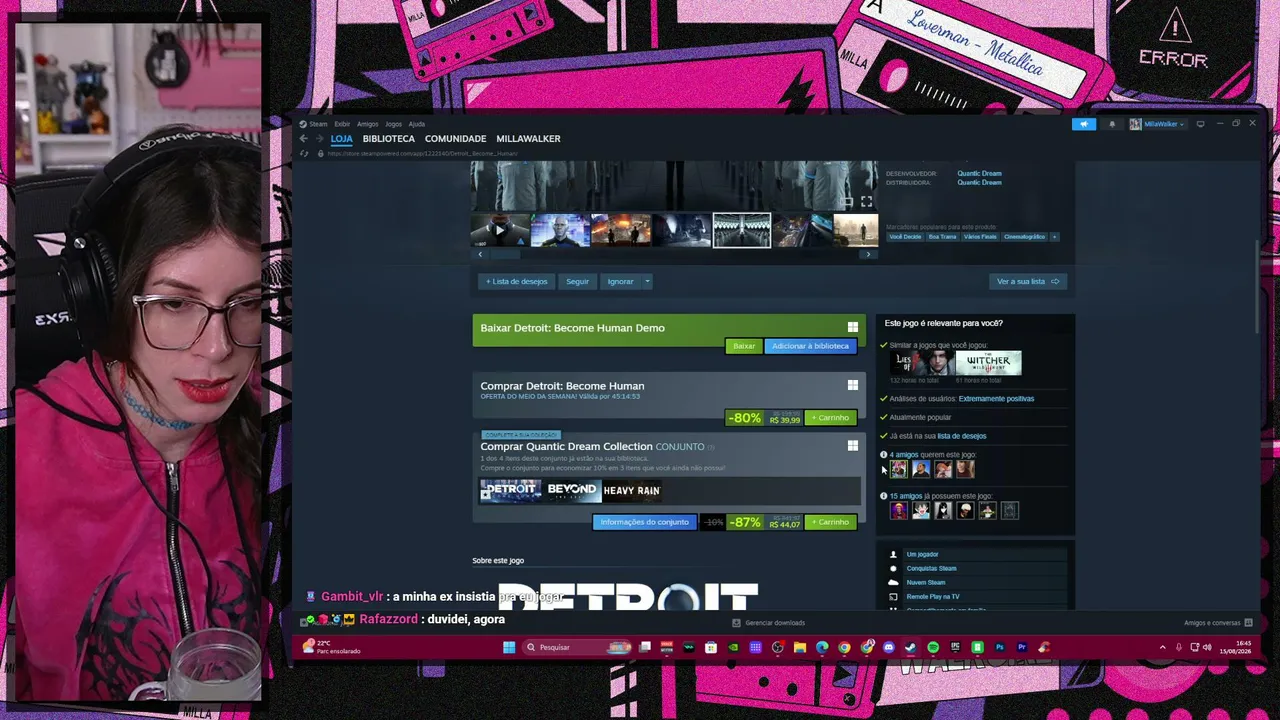Click Adicionar à biblioteca button
The height and width of the screenshot is (720, 1280).
click(810, 346)
